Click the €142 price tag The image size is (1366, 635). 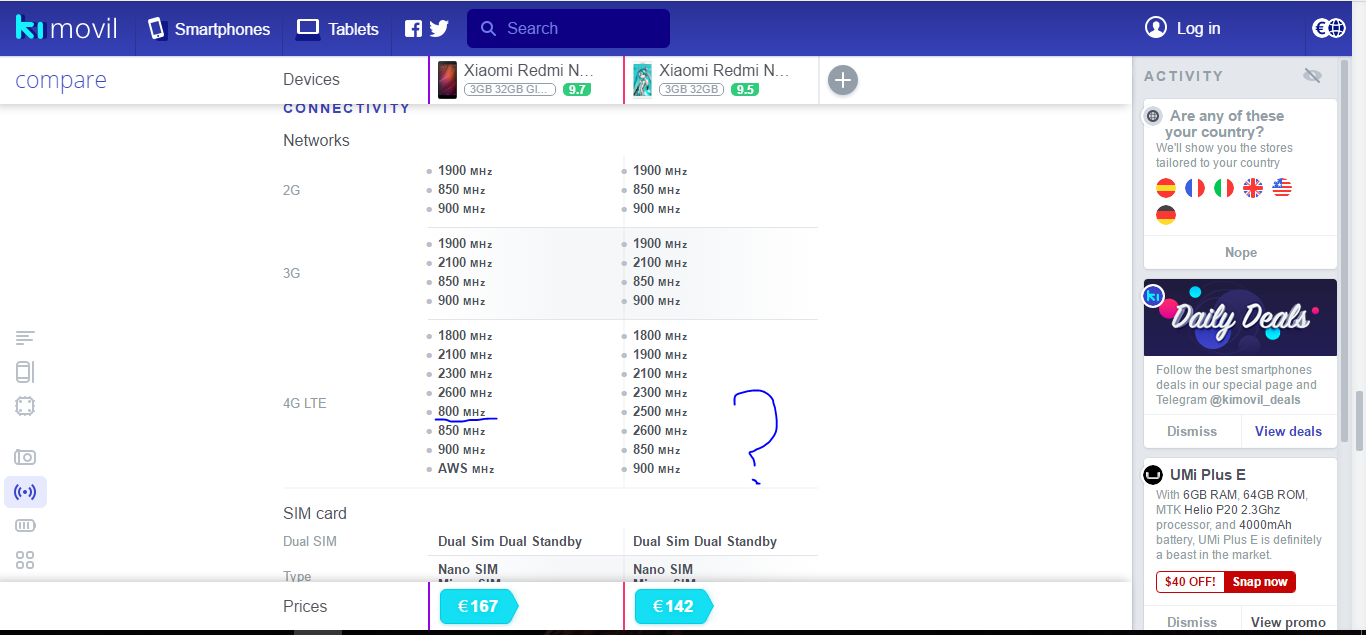pos(673,606)
